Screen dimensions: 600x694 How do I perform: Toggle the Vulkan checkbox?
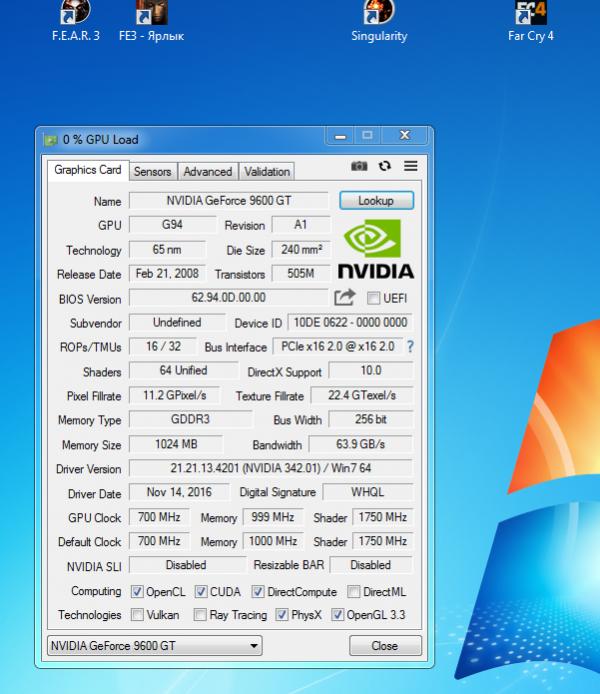click(x=137, y=615)
